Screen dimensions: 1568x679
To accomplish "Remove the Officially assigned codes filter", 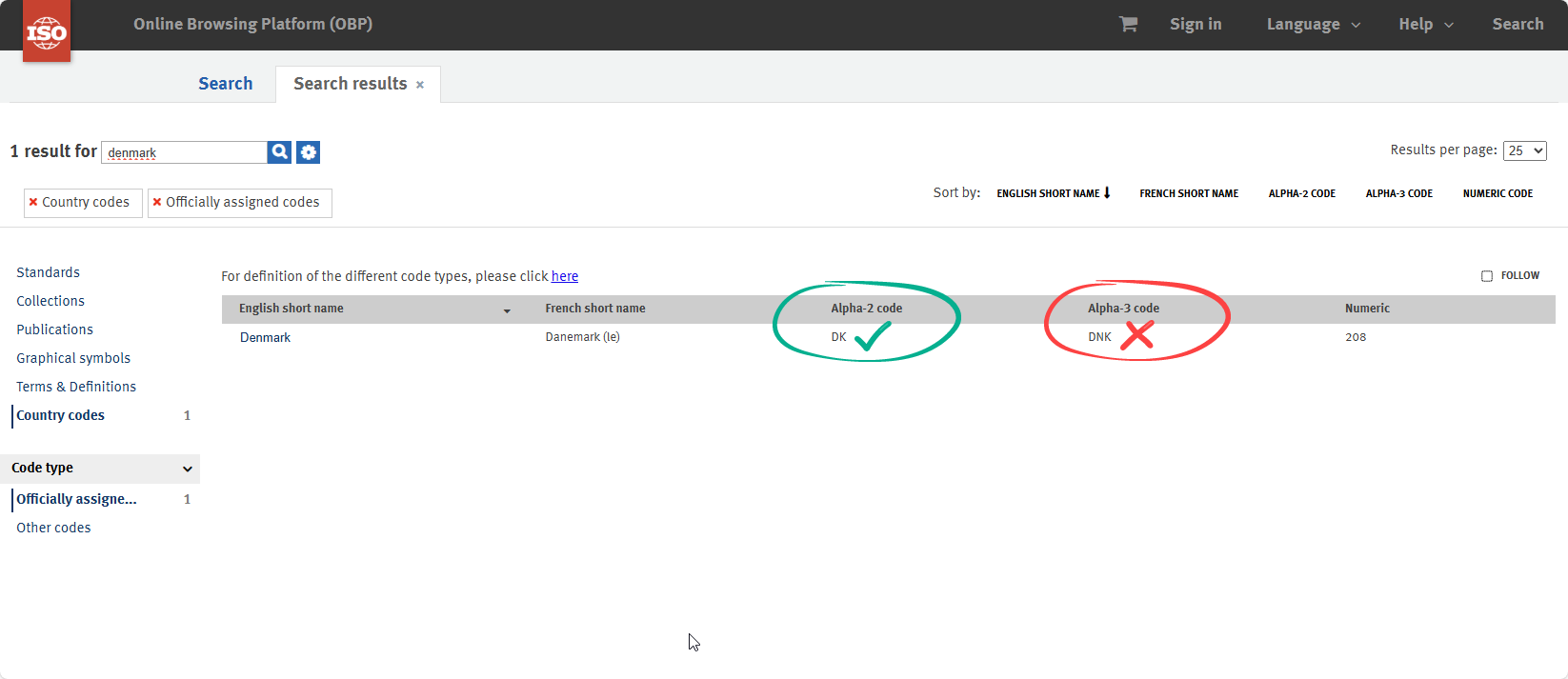I will pyautogui.click(x=157, y=202).
